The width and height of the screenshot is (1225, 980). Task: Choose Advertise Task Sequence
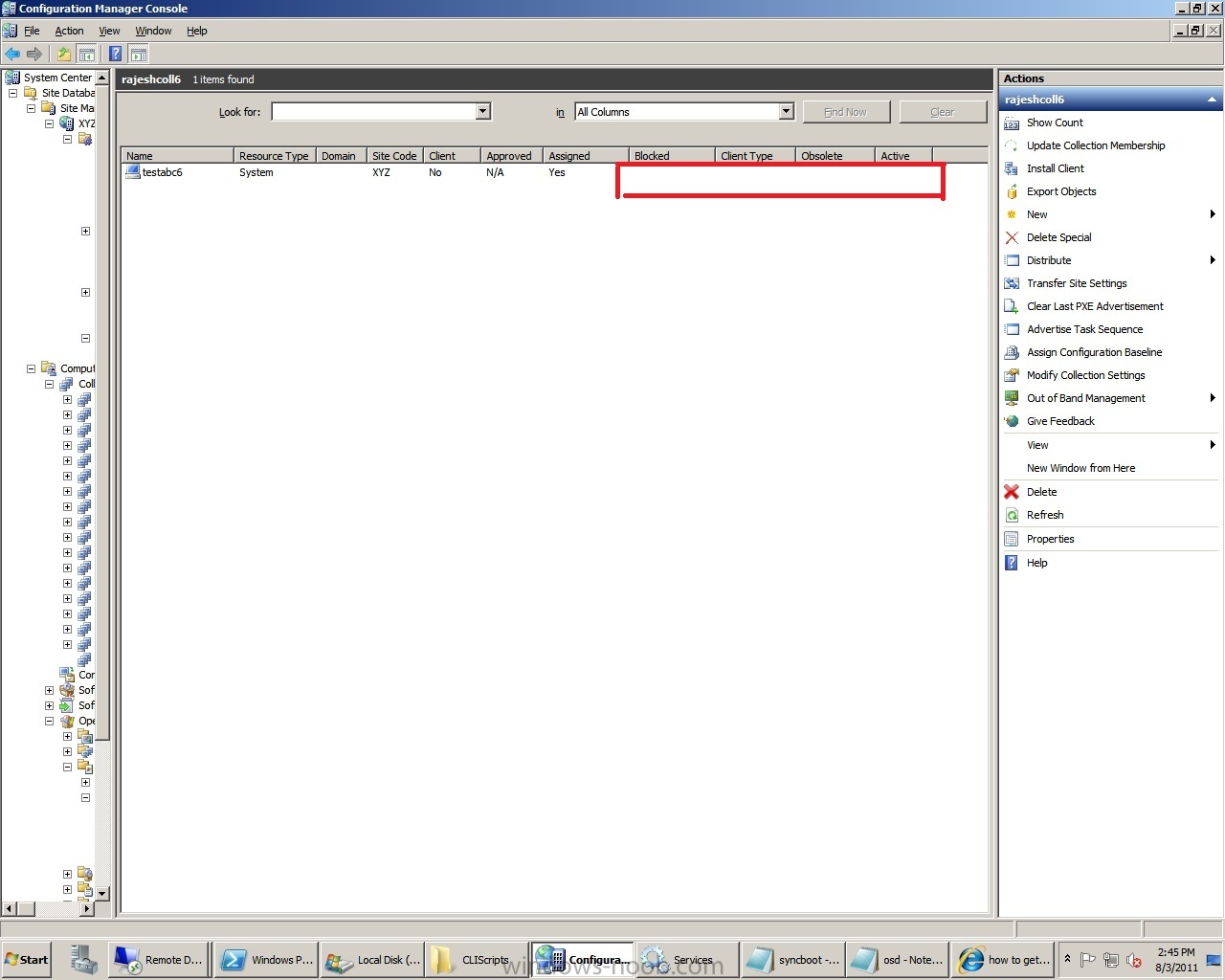tap(1084, 329)
